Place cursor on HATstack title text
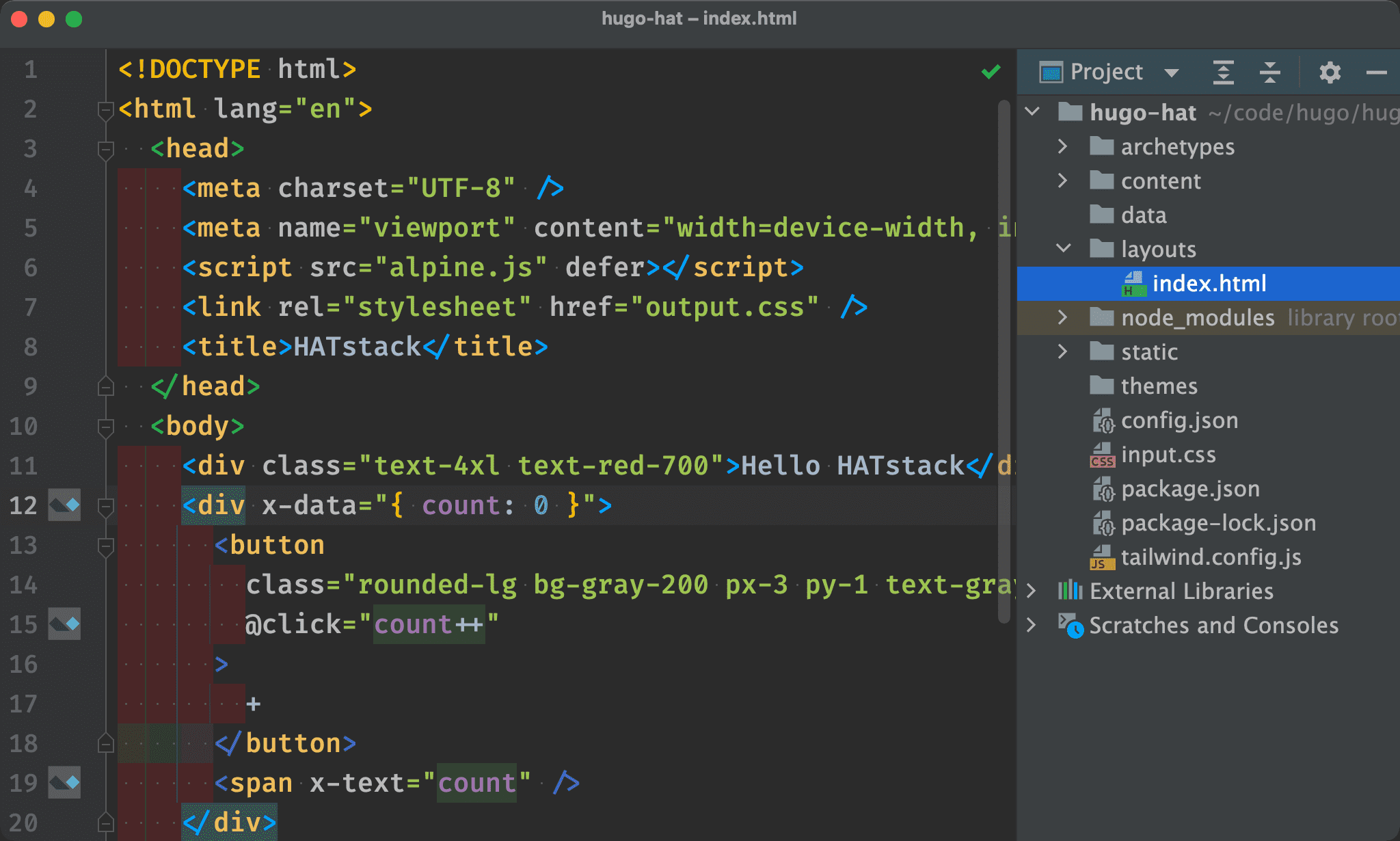 pyautogui.click(x=357, y=347)
